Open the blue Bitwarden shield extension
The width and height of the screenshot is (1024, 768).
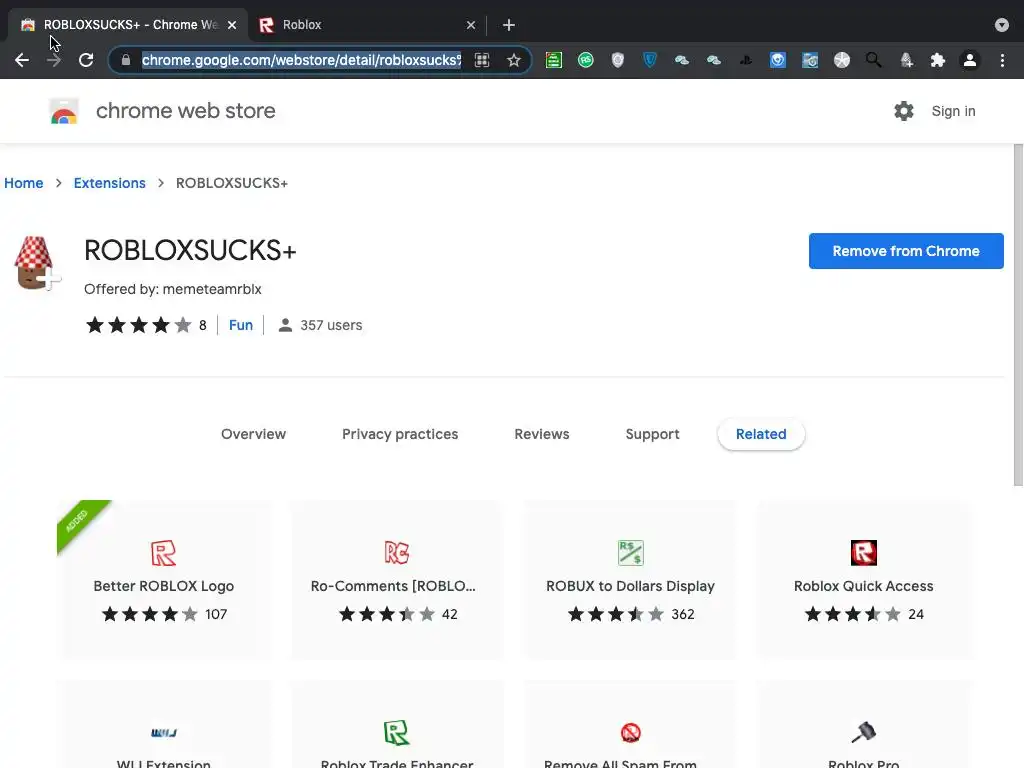[650, 60]
